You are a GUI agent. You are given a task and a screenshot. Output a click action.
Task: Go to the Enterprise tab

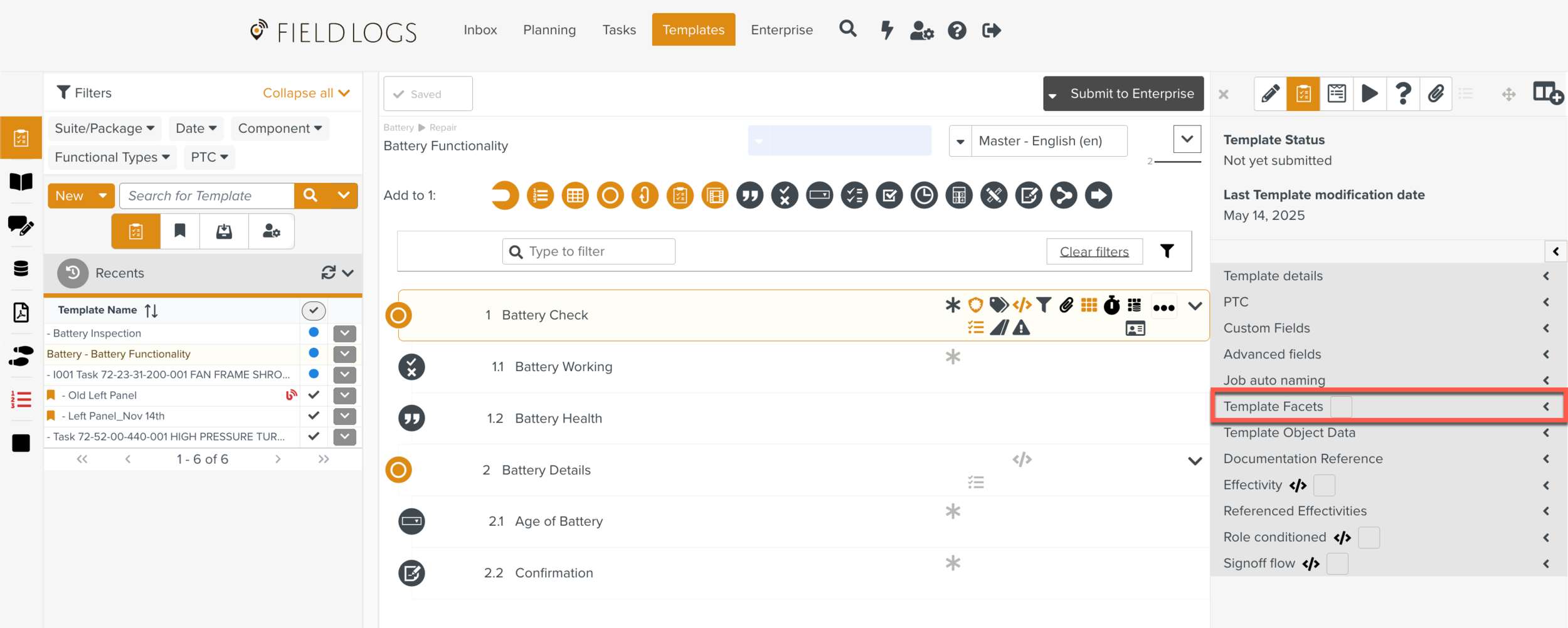[x=781, y=29]
